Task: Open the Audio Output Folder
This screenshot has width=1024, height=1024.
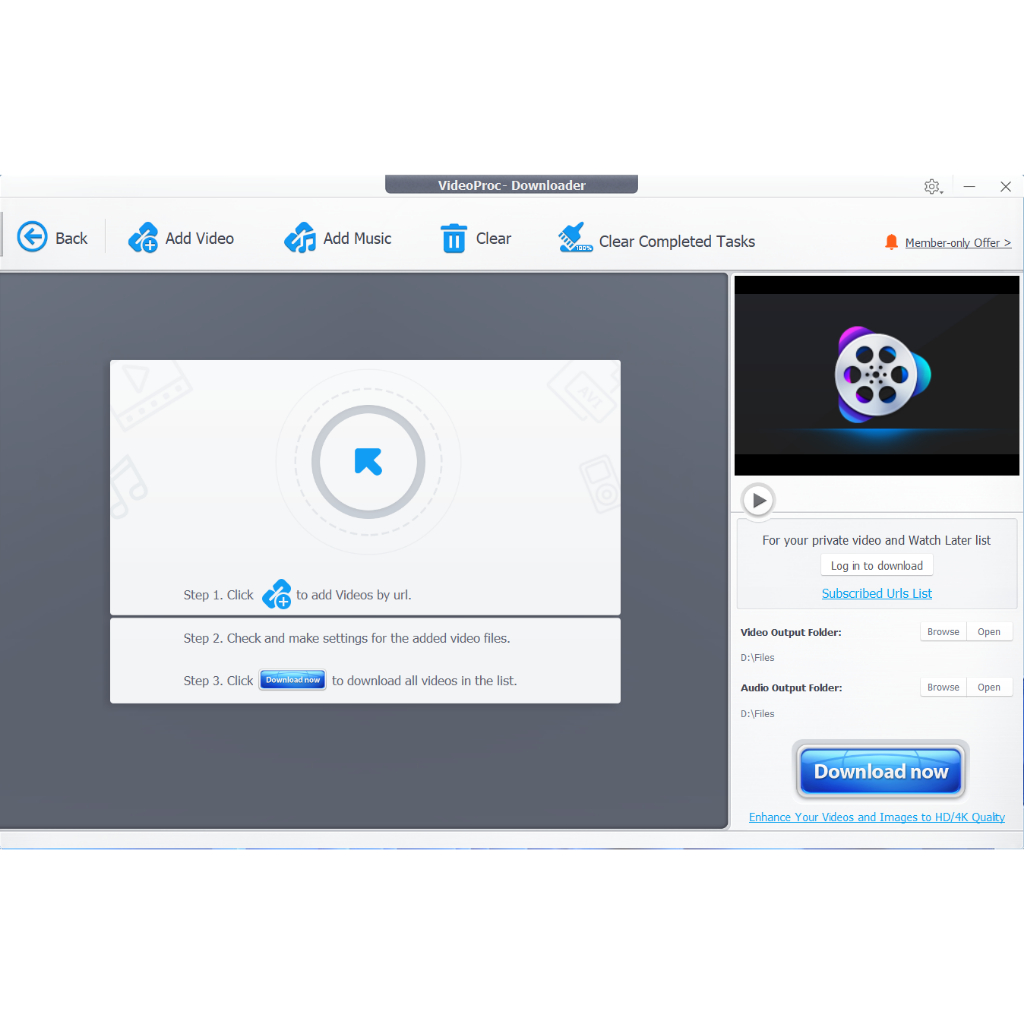Action: pyautogui.click(x=989, y=687)
